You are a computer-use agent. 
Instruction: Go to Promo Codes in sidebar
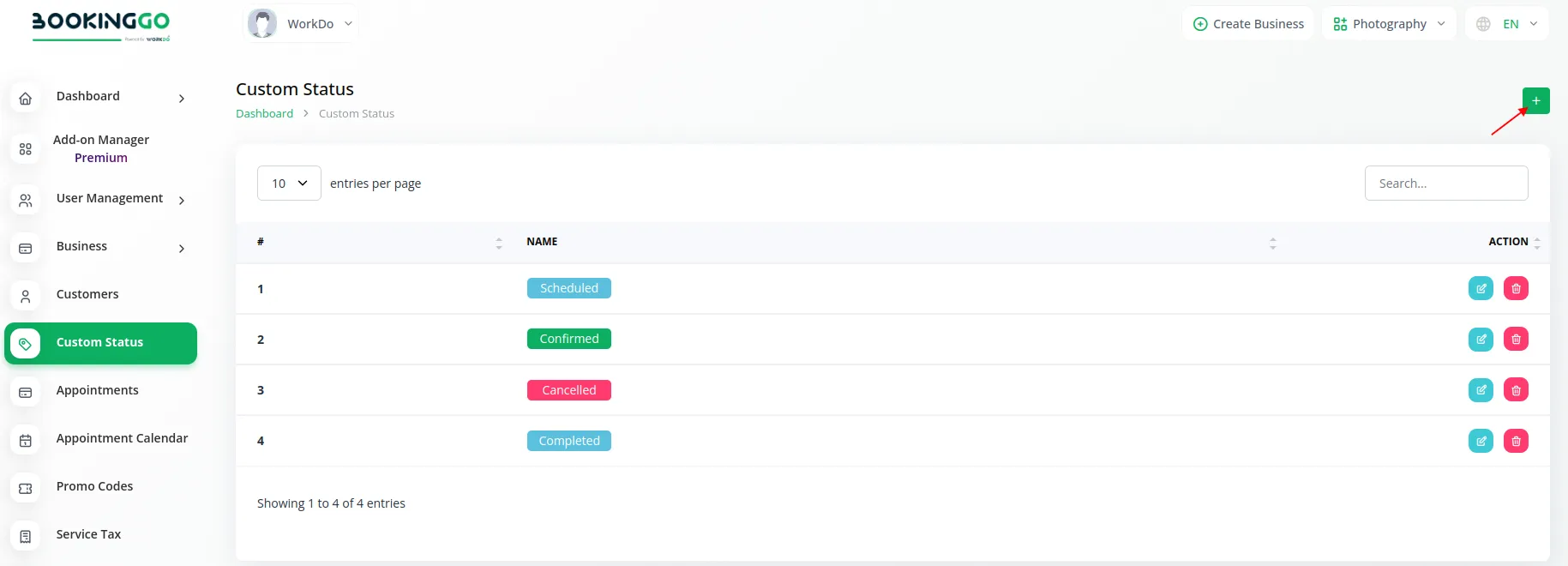tap(94, 487)
